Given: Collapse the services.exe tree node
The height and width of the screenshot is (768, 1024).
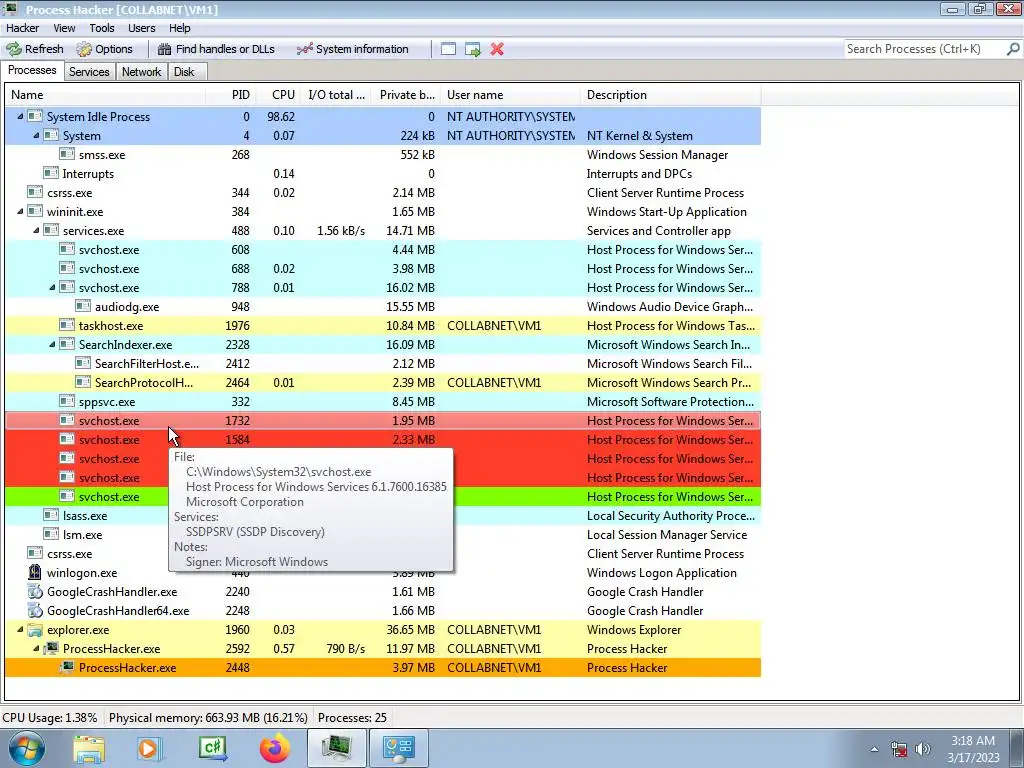Looking at the screenshot, I should tap(36, 231).
